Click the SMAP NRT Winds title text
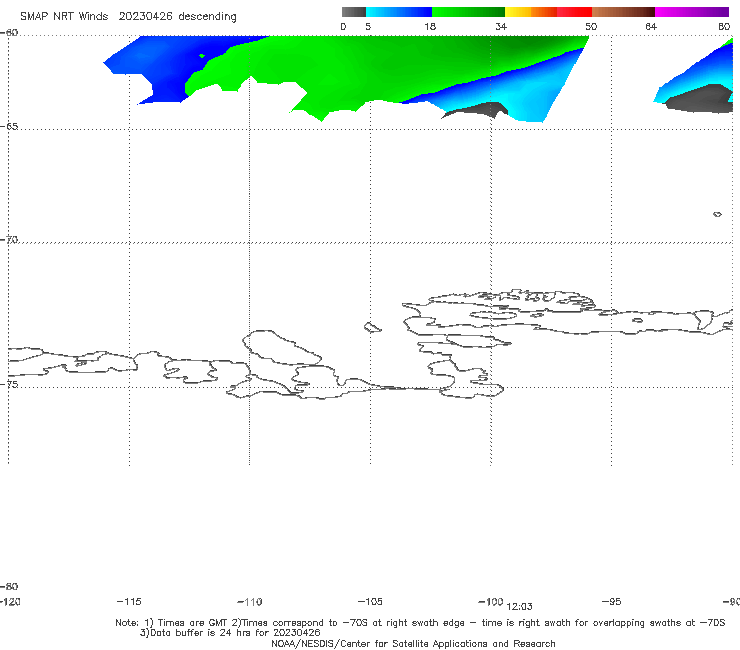The width and height of the screenshot is (740, 650). pos(64,16)
